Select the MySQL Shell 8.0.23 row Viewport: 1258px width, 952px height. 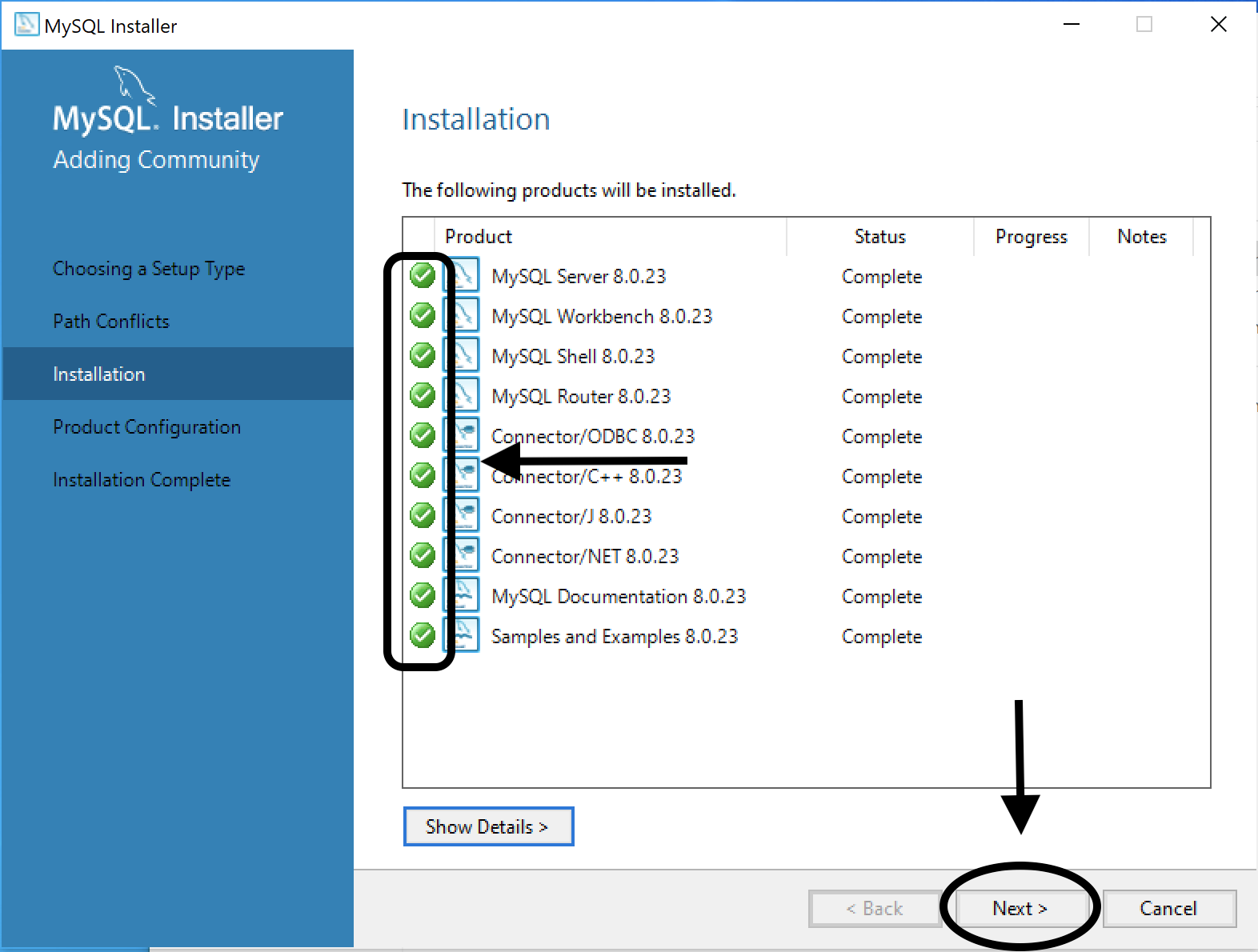pyautogui.click(x=806, y=356)
